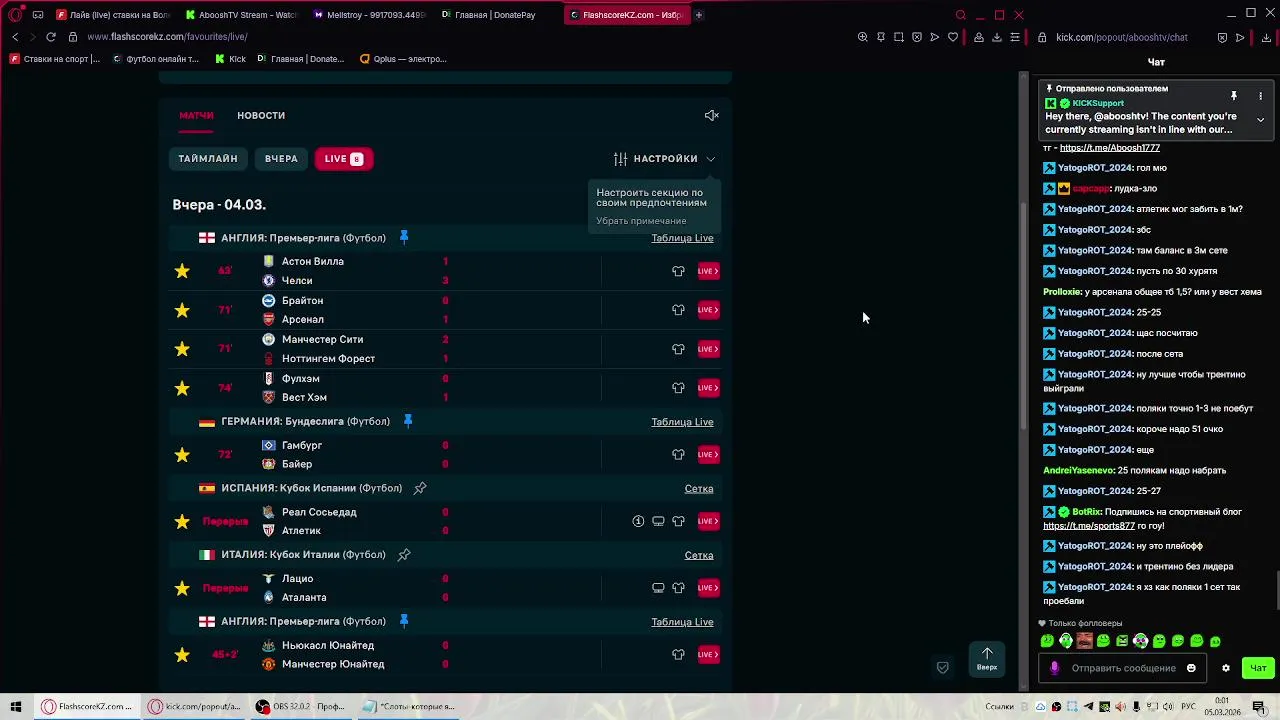Image resolution: width=1280 pixels, height=720 pixels.
Task: Focus the Отправить сообщение chat input
Action: 1123,668
